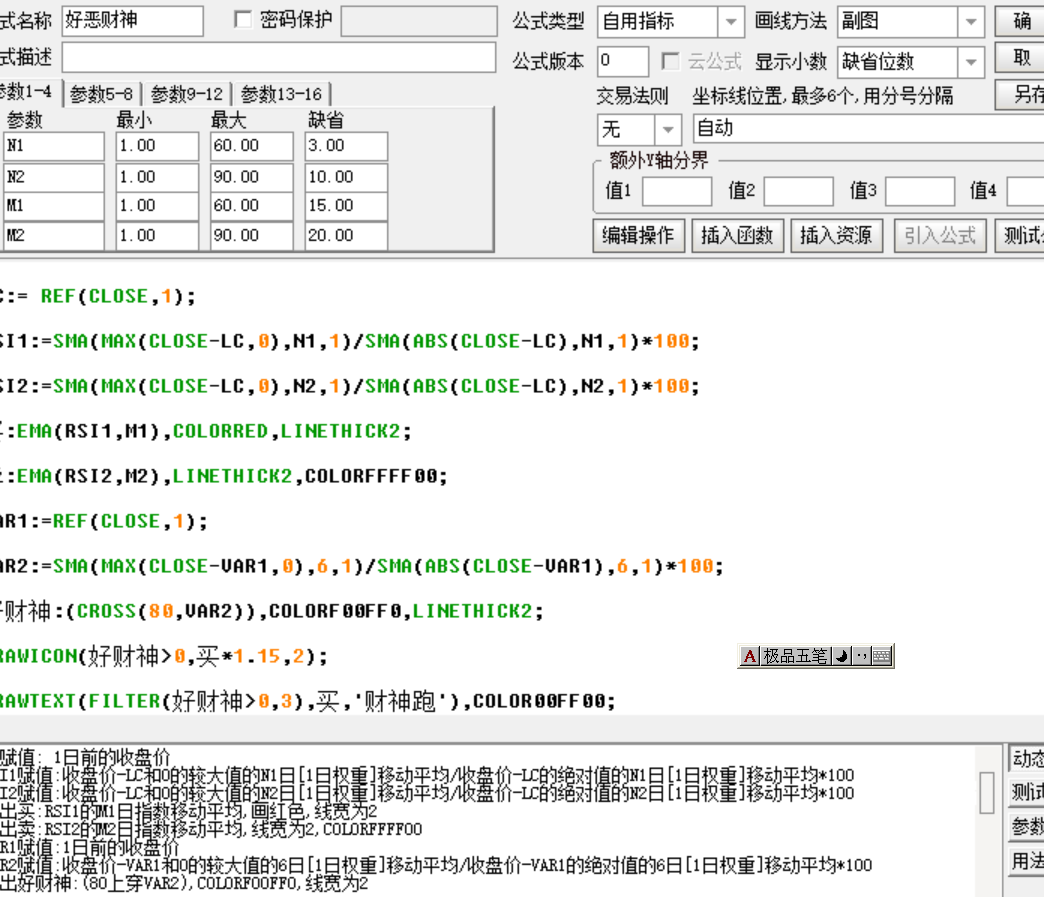This screenshot has height=897, width=1044.
Task: Expand the 显示小数 dropdown showing 缺省位数
Action: [x=967, y=61]
